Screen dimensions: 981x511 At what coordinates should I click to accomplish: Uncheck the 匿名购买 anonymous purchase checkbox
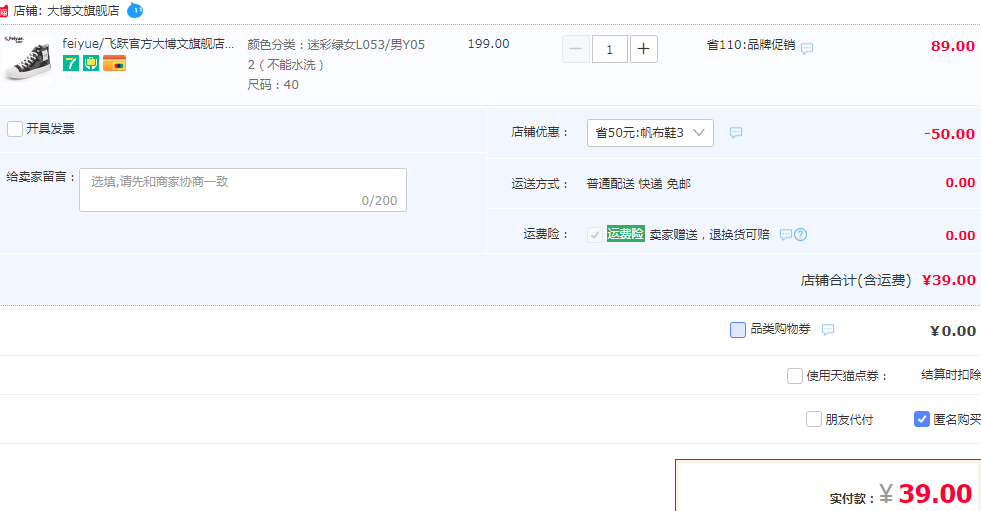(x=922, y=419)
